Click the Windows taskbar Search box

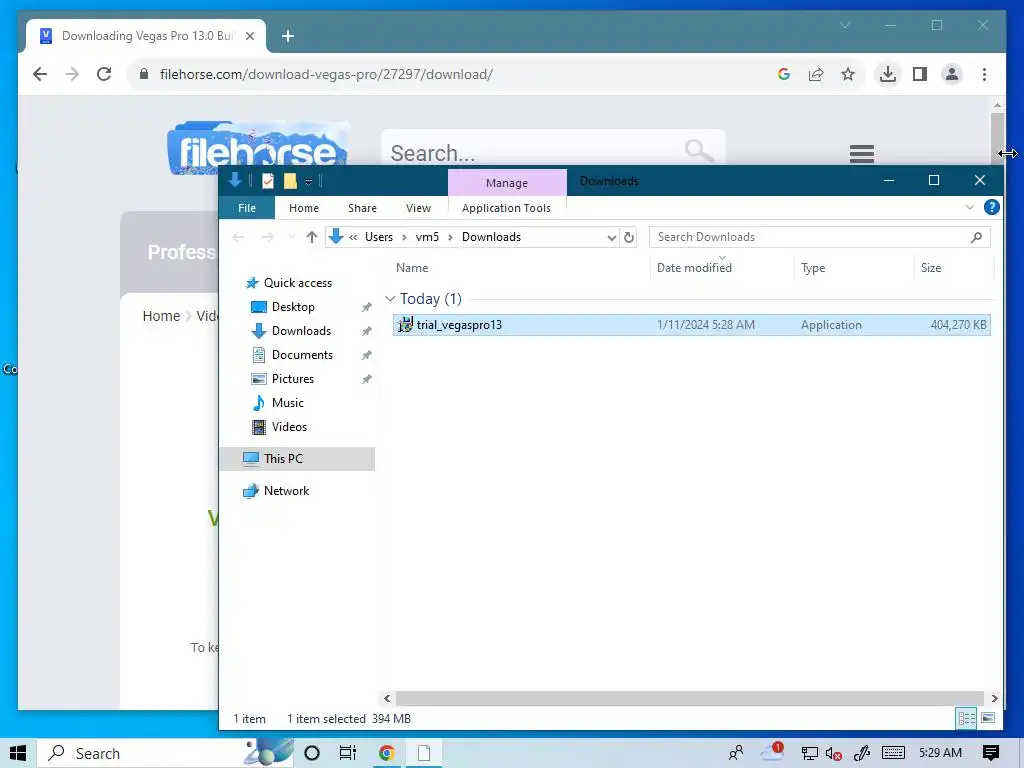(166, 753)
